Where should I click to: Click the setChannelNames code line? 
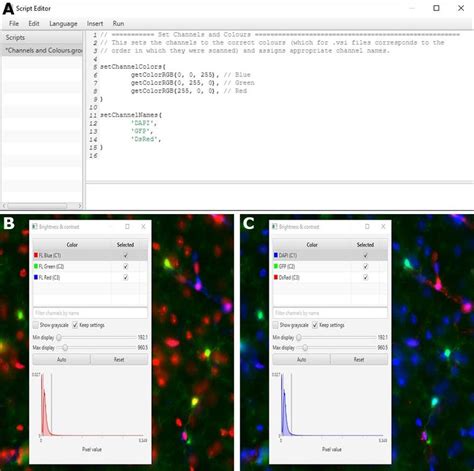pos(131,115)
